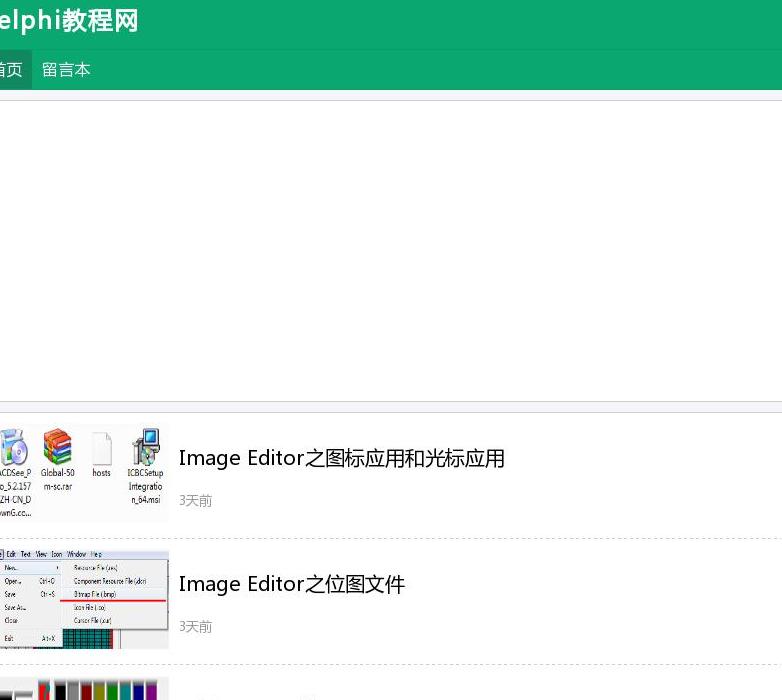Open thumbnail showing Bitmap File menu
The height and width of the screenshot is (700, 782).
click(x=84, y=600)
